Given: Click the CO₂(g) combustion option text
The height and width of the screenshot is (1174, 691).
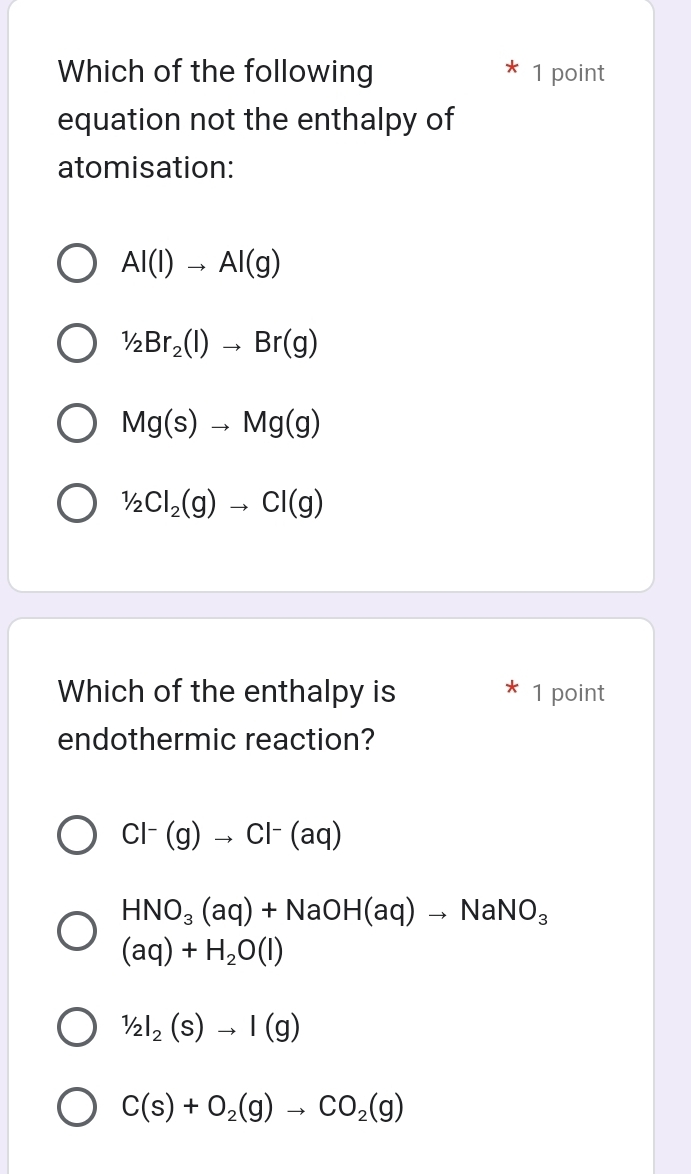Looking at the screenshot, I should (x=260, y=1106).
